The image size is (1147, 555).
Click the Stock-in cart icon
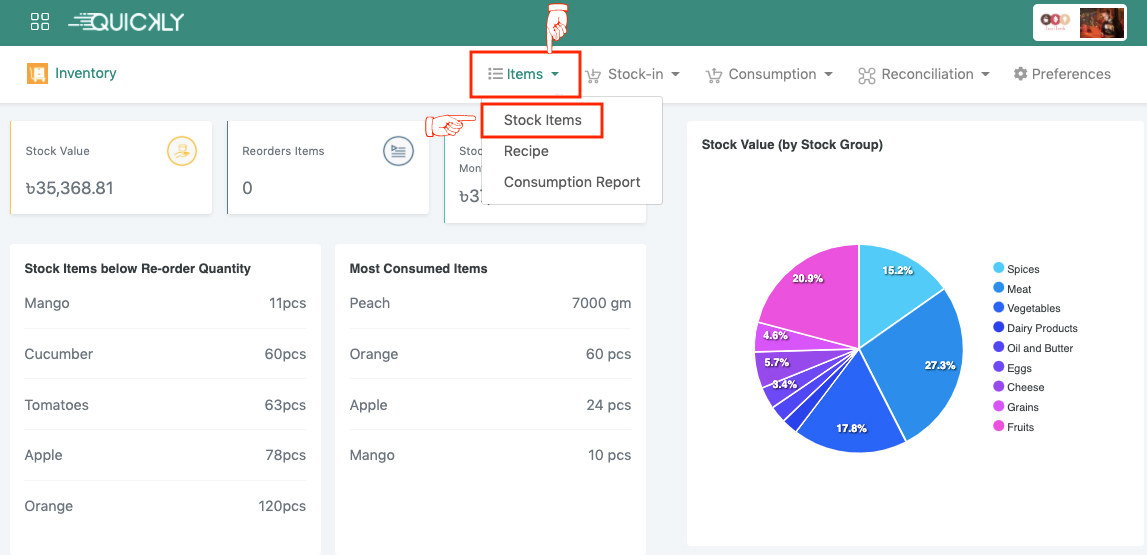point(593,75)
